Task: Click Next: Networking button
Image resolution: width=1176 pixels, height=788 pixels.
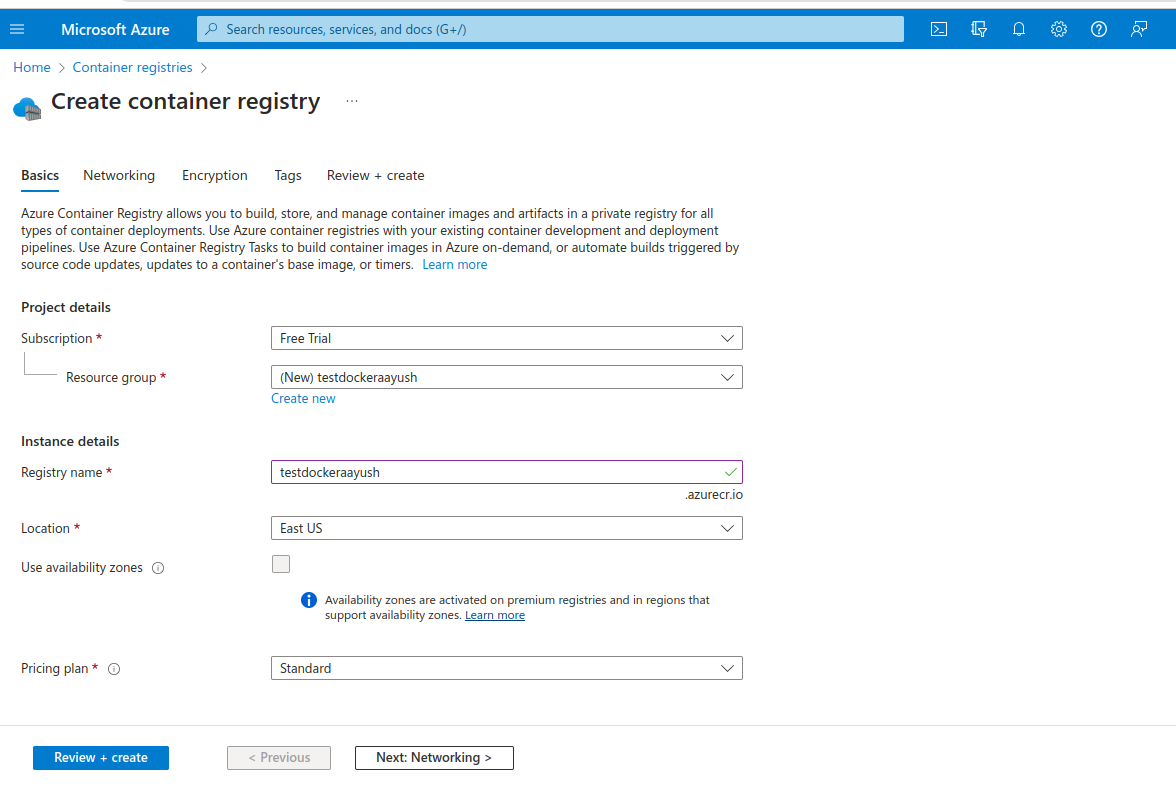Action: click(x=434, y=758)
